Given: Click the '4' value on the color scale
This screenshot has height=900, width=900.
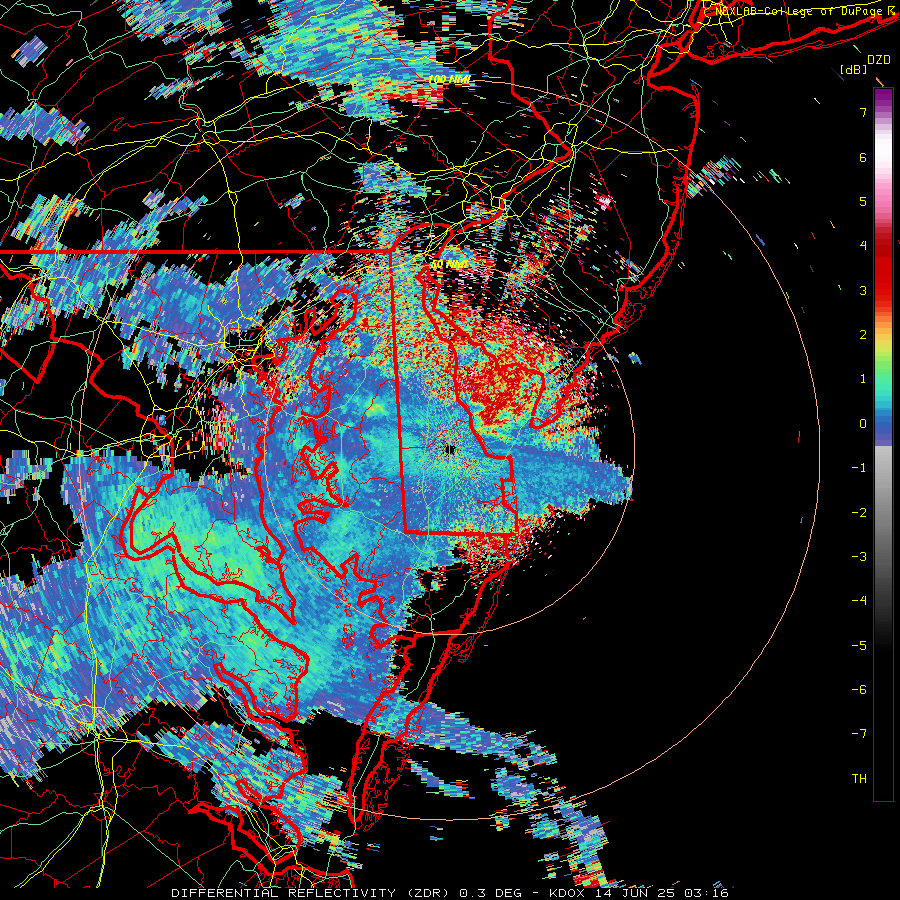Looking at the screenshot, I should coord(863,246).
